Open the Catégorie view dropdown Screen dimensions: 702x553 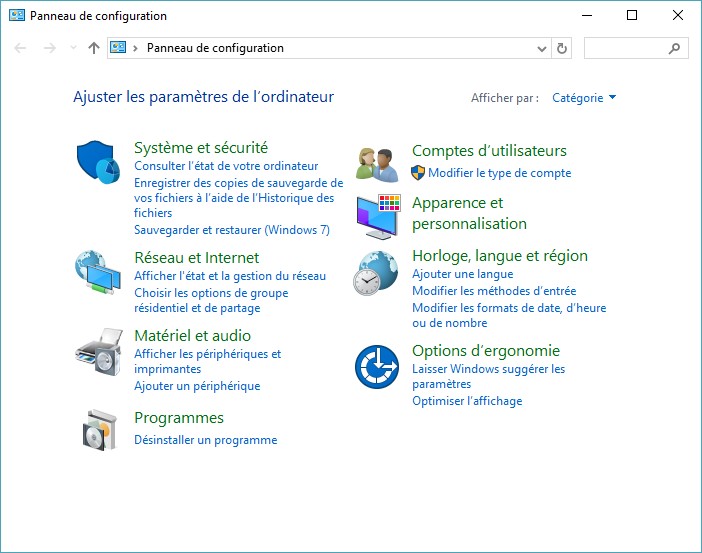point(584,98)
